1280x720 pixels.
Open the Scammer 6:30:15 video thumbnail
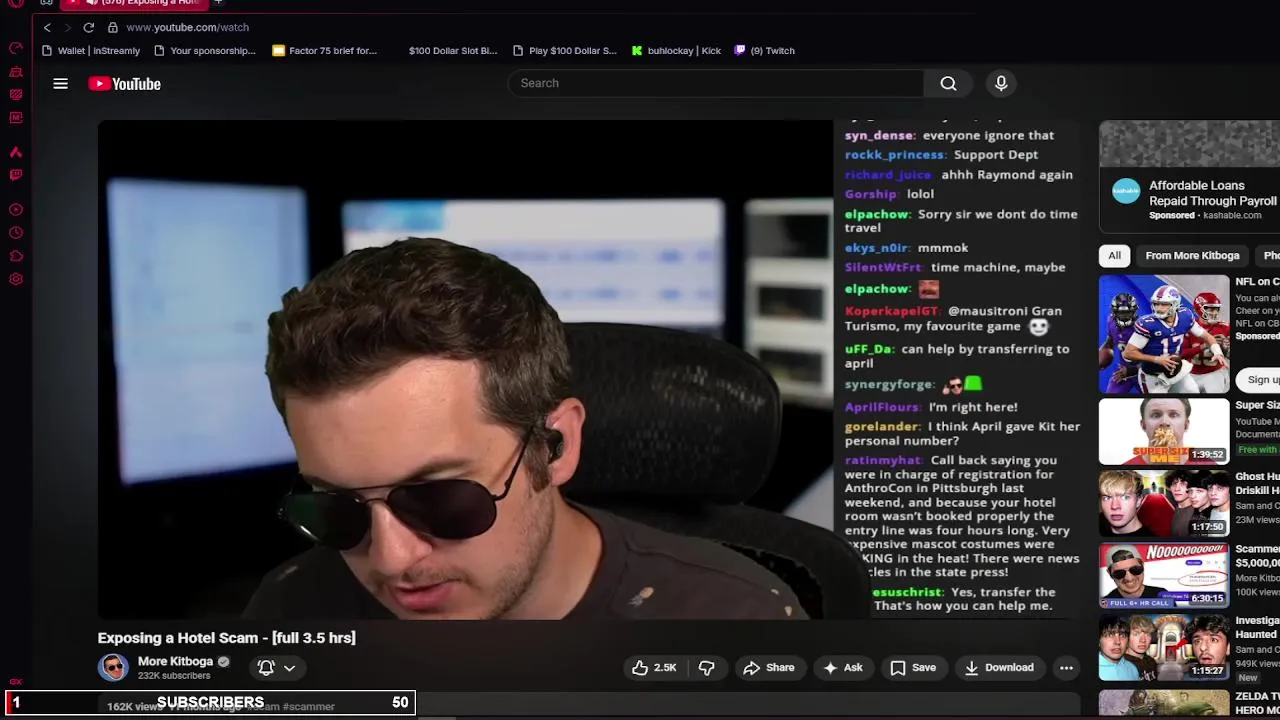[x=1164, y=575]
